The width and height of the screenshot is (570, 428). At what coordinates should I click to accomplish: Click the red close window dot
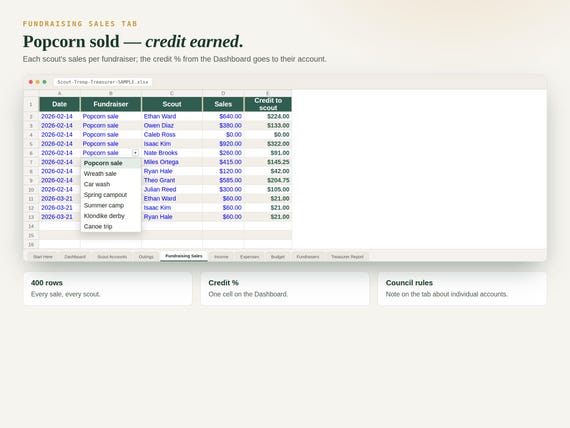[31, 82]
